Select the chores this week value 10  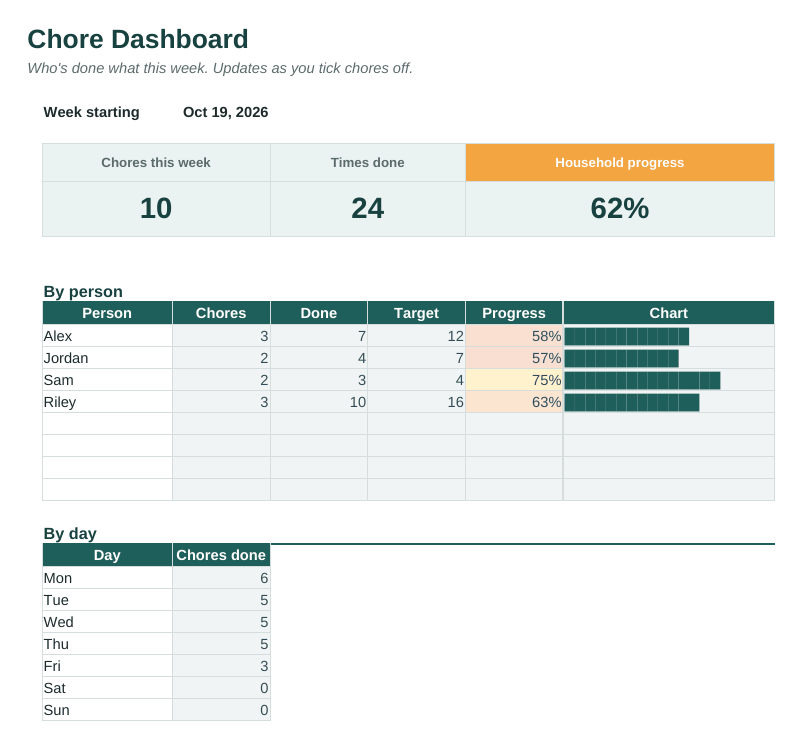pos(156,209)
